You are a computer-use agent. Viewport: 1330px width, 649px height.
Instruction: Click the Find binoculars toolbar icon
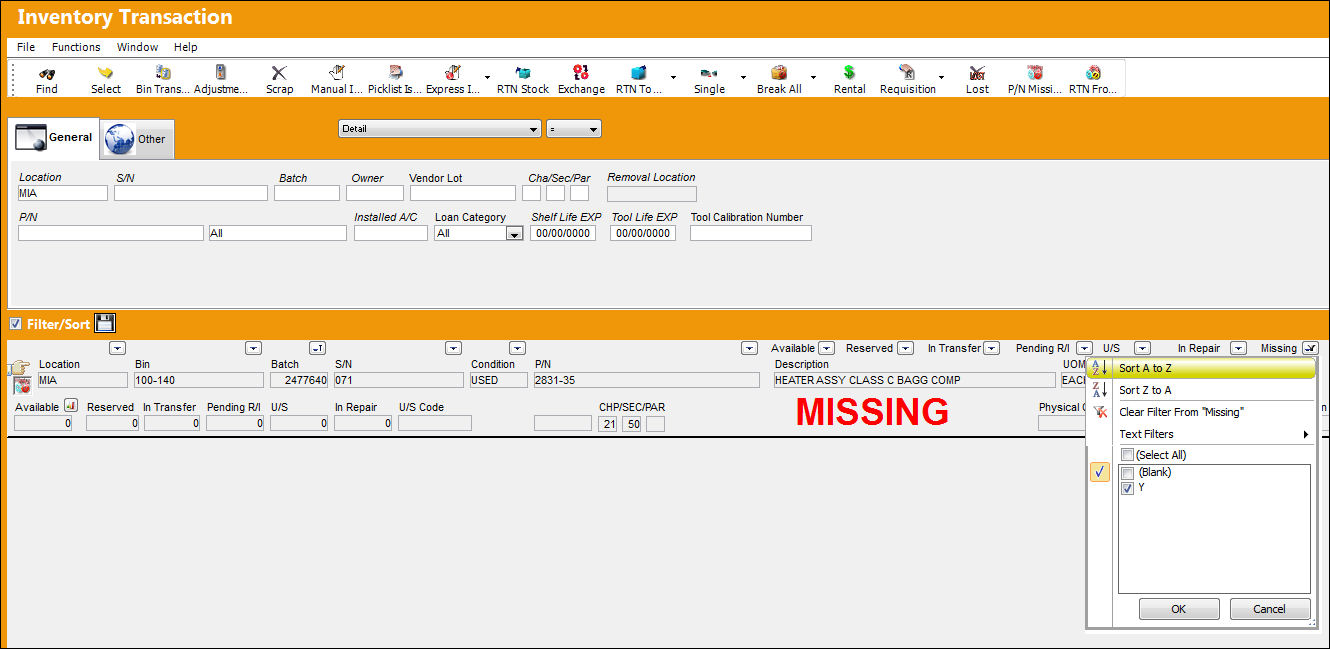(46, 73)
